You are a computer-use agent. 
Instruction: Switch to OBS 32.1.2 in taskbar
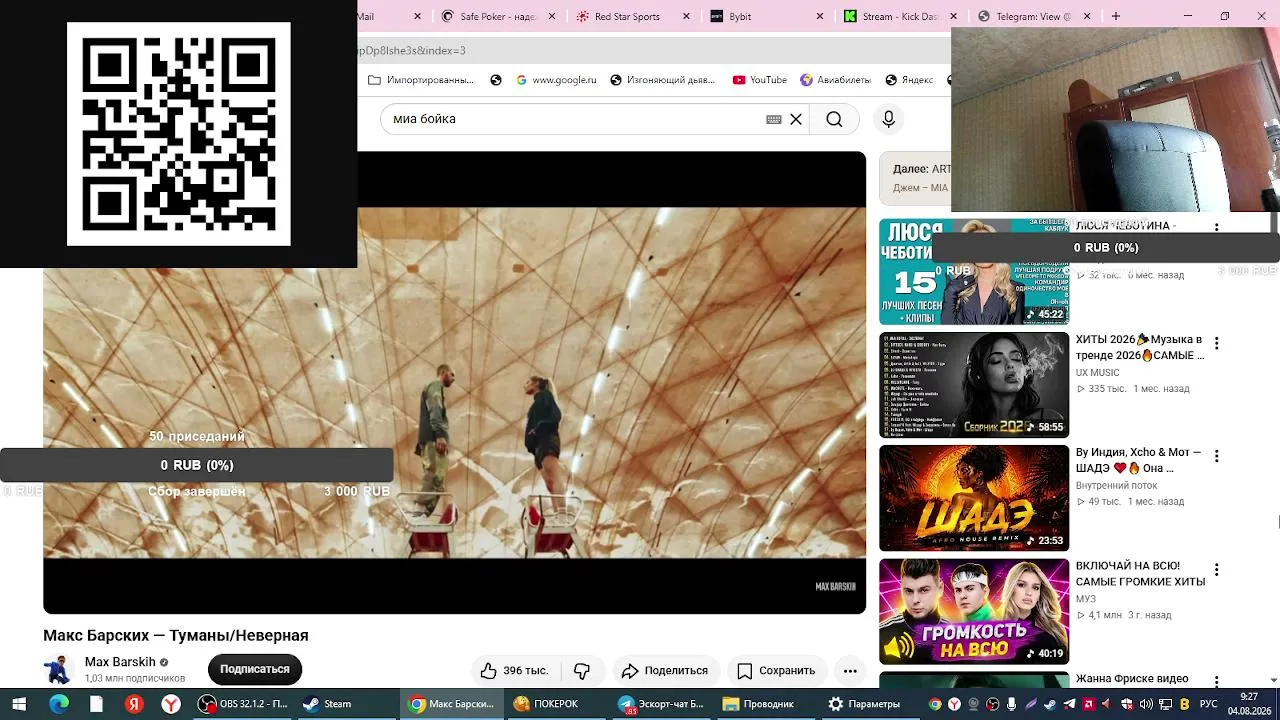[x=245, y=704]
